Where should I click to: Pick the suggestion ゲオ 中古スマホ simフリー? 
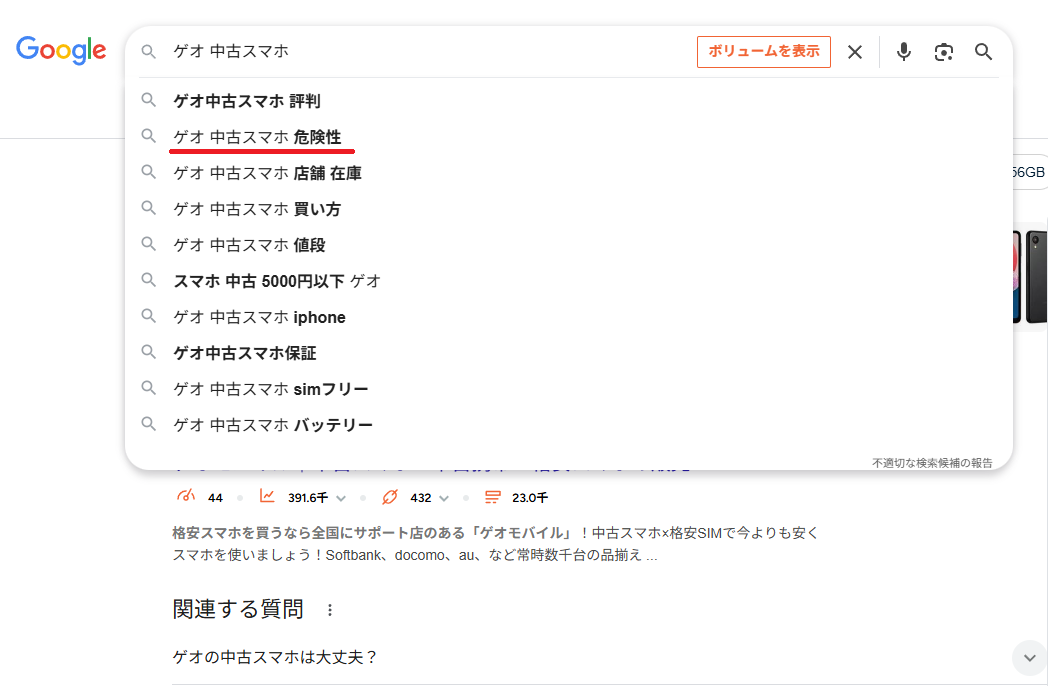coord(271,389)
